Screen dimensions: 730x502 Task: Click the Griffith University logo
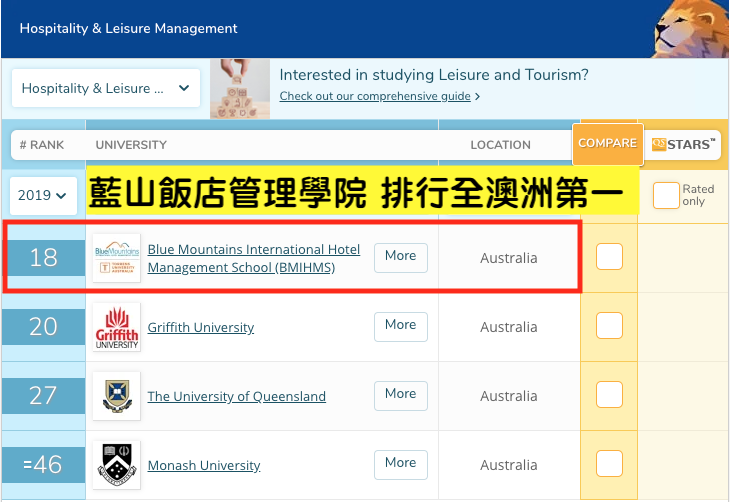click(116, 327)
